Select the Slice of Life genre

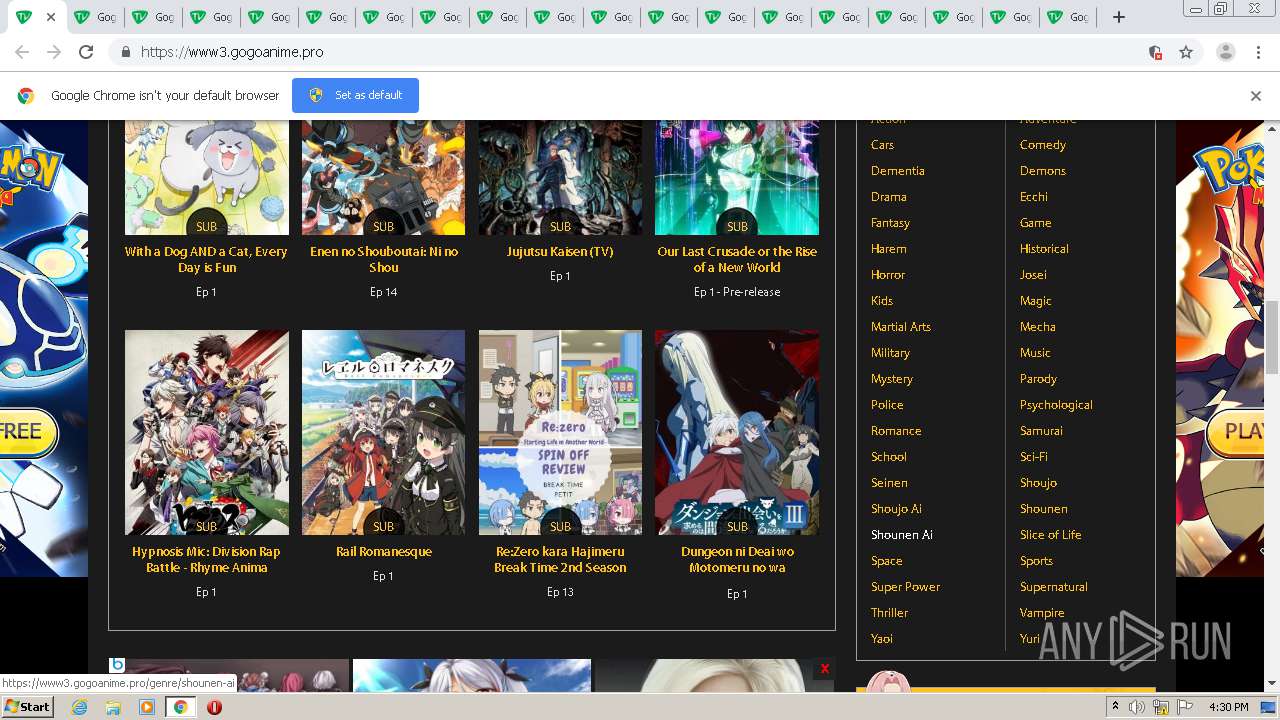click(1051, 535)
